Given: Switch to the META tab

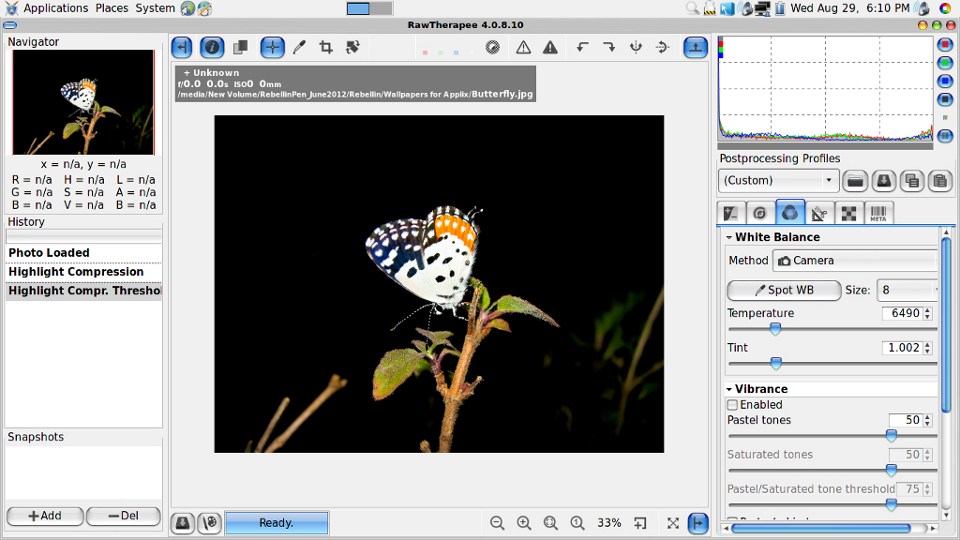Looking at the screenshot, I should 878,213.
